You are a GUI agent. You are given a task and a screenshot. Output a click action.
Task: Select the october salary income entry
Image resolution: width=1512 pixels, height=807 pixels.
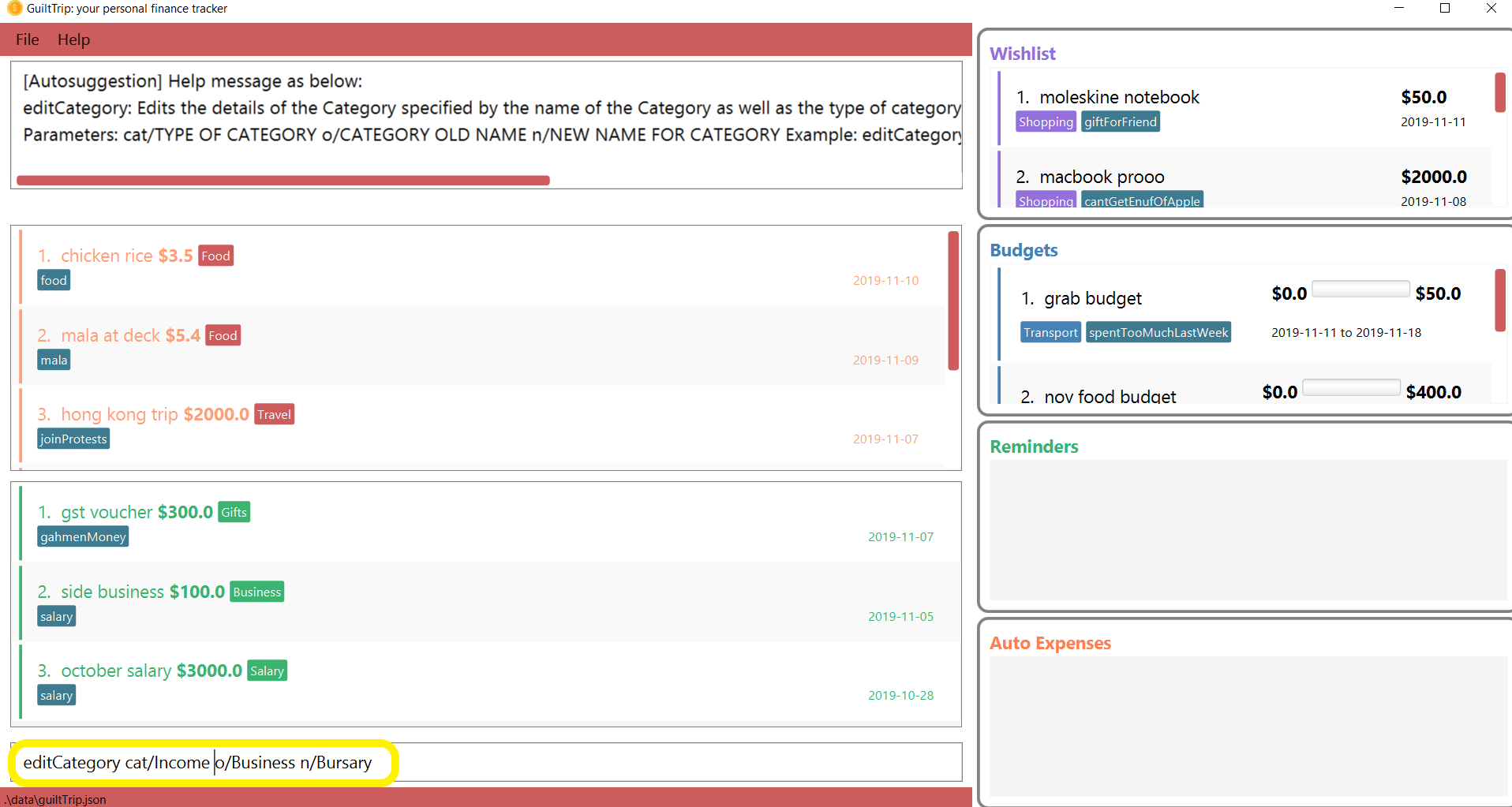[x=490, y=682]
